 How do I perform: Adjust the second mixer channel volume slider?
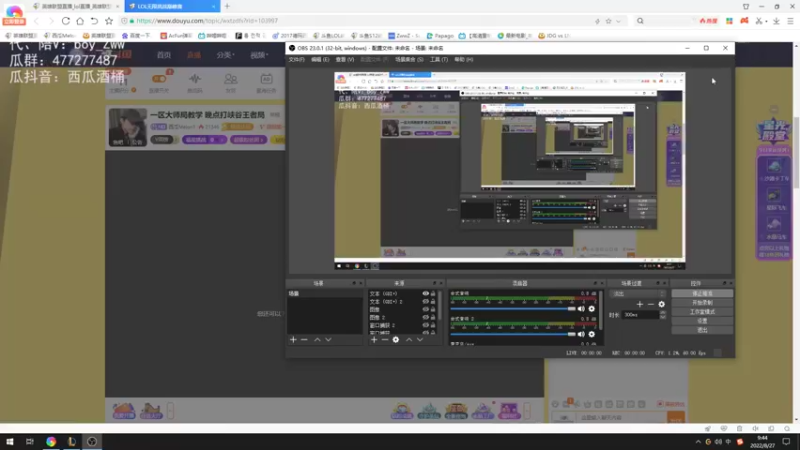click(513, 334)
